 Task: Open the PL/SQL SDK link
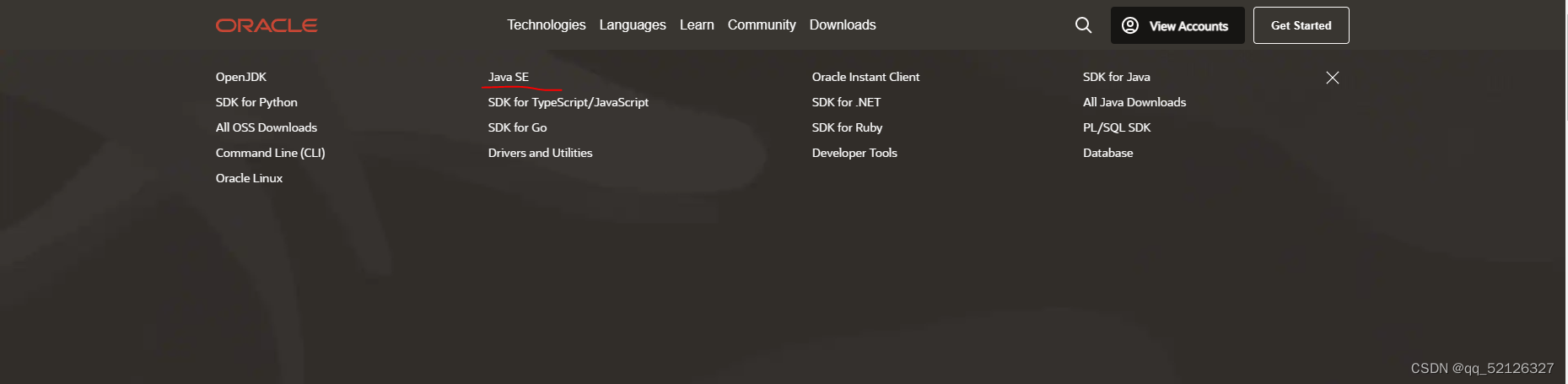[1117, 127]
